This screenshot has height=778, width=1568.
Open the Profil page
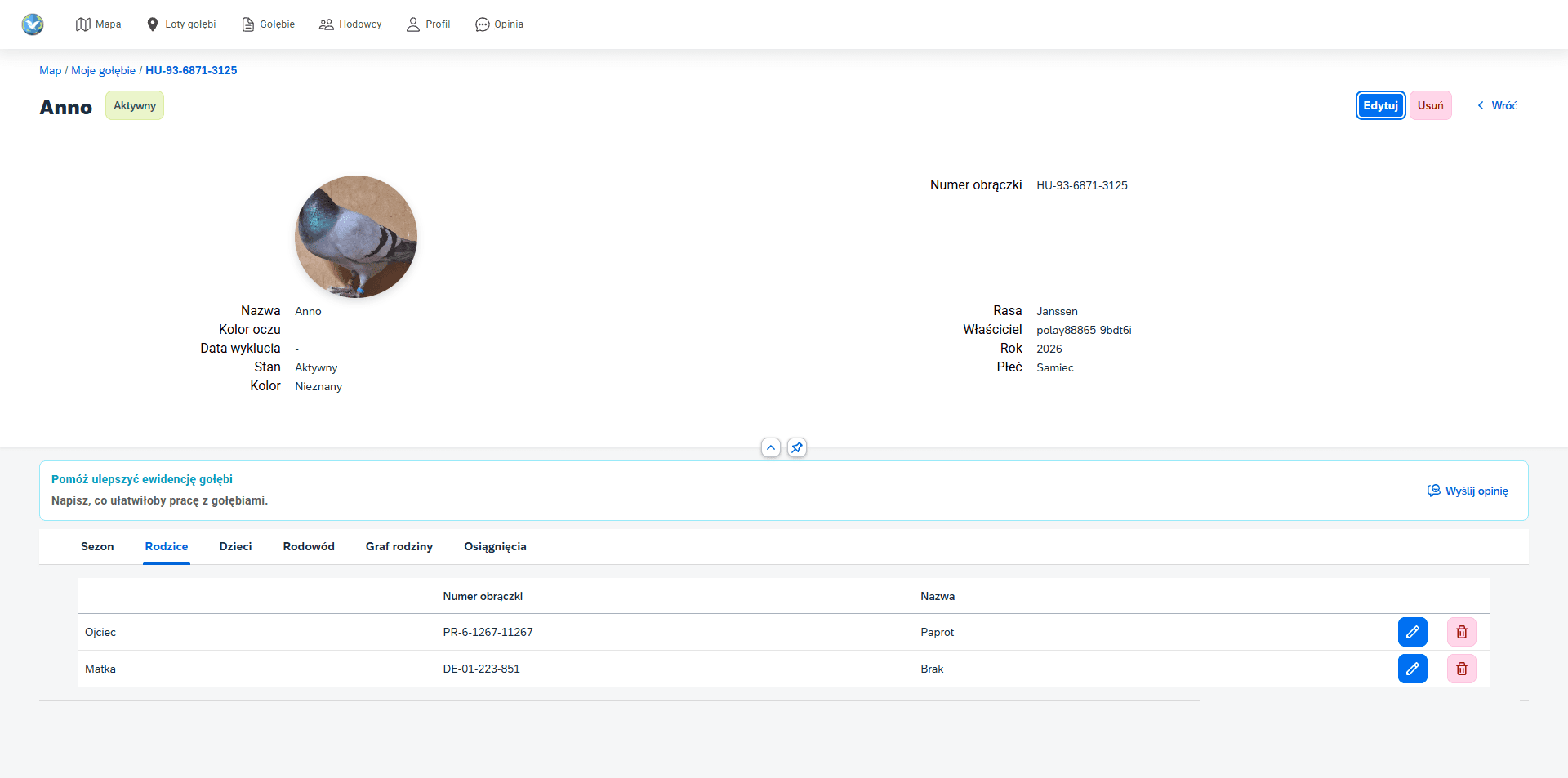coord(438,24)
